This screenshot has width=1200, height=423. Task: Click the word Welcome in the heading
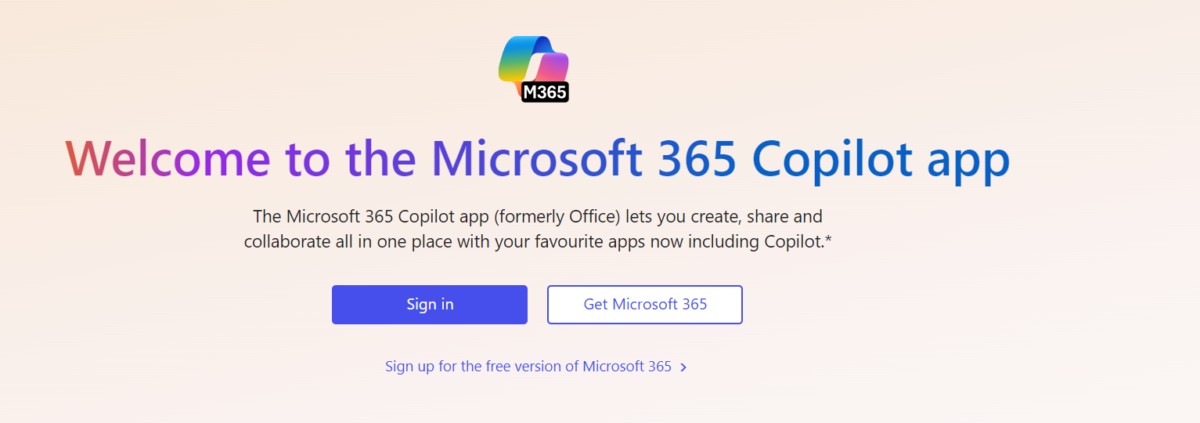(167, 160)
